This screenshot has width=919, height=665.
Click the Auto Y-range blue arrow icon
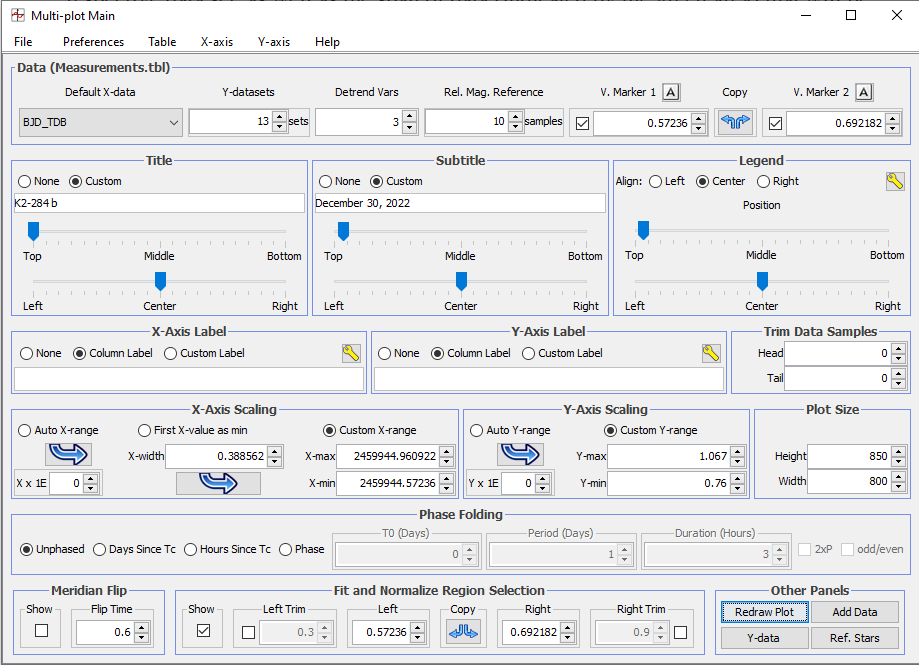pos(519,454)
